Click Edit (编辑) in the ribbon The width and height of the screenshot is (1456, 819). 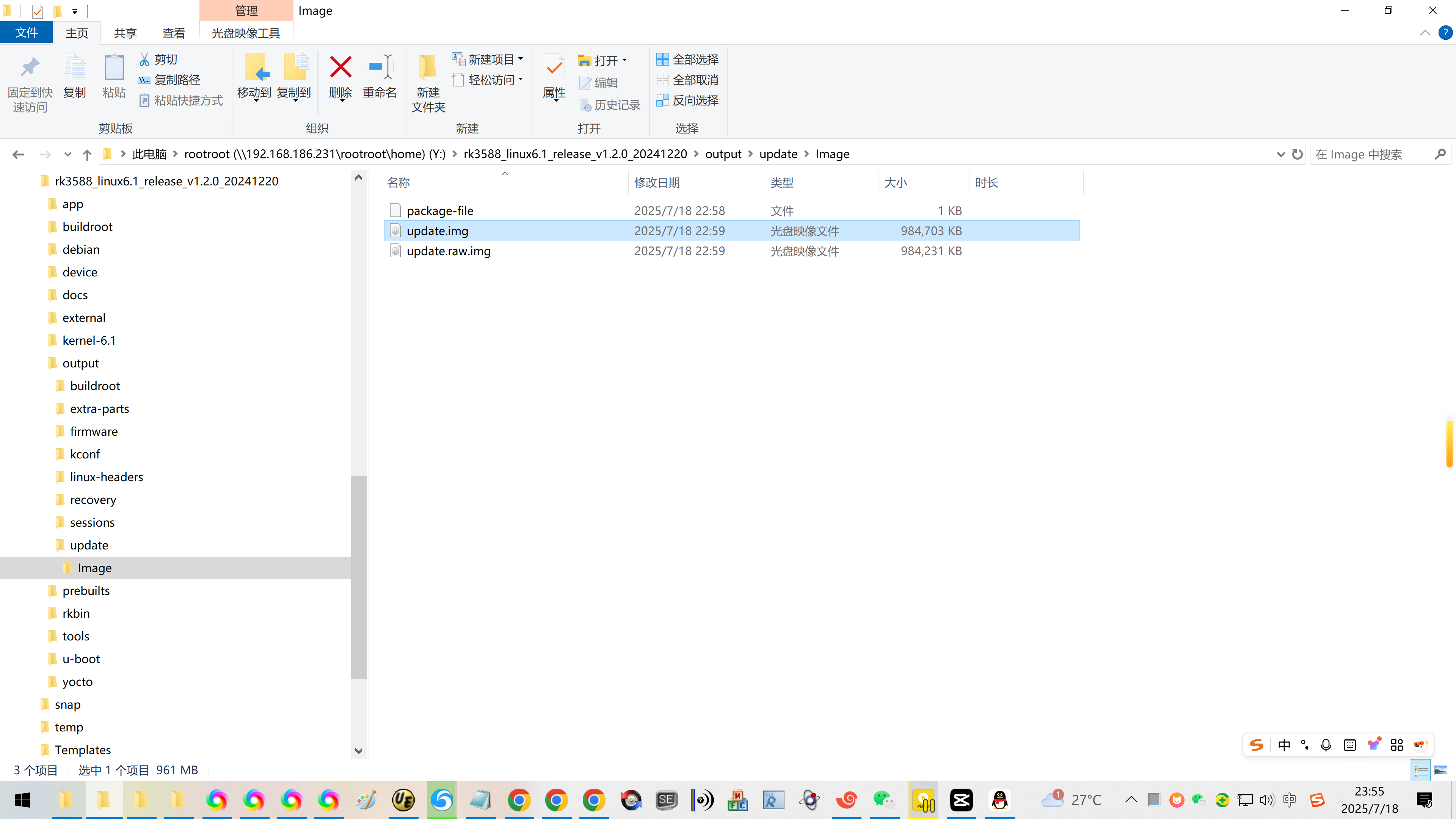(x=599, y=83)
